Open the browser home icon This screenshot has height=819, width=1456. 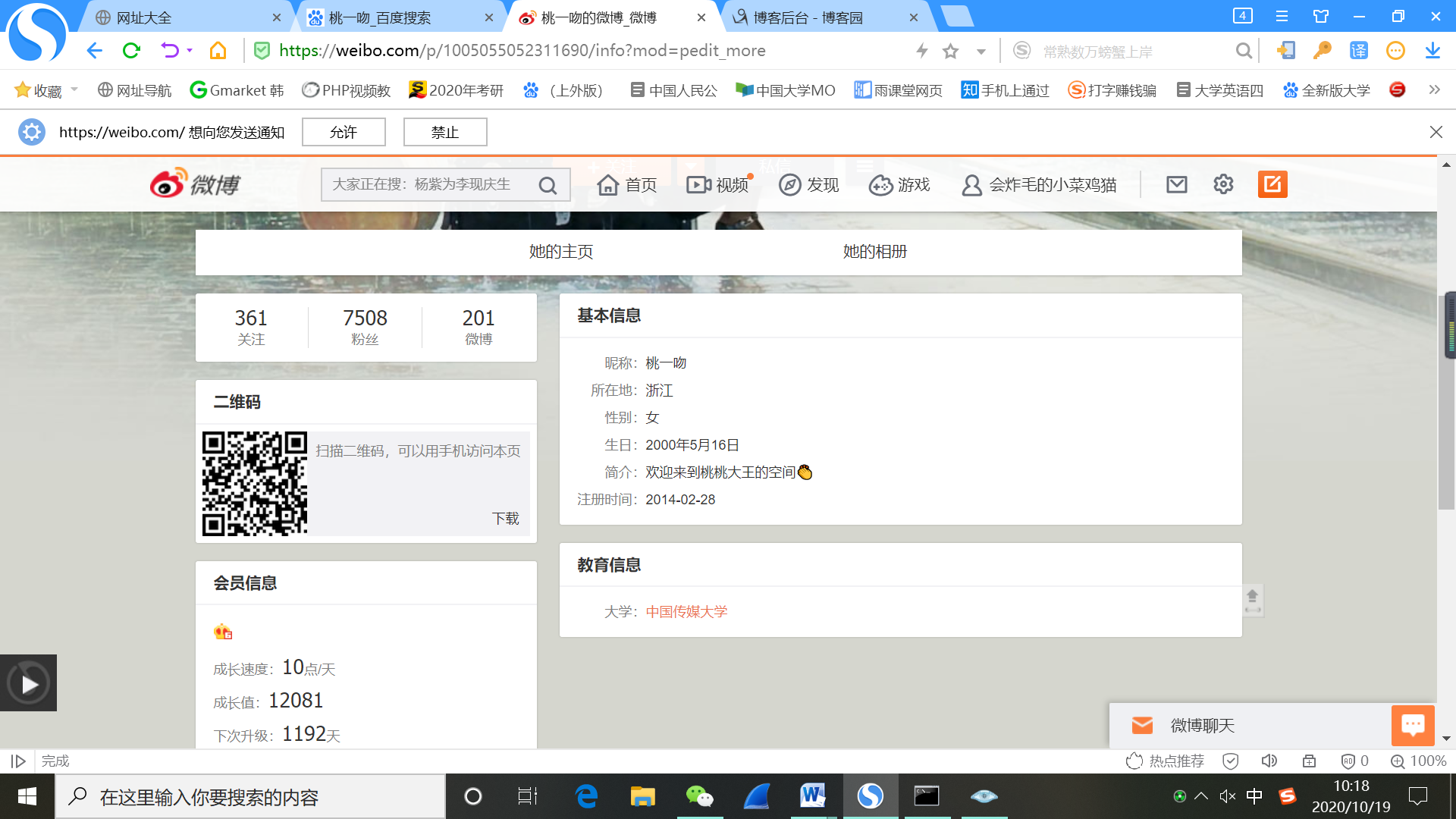point(218,51)
